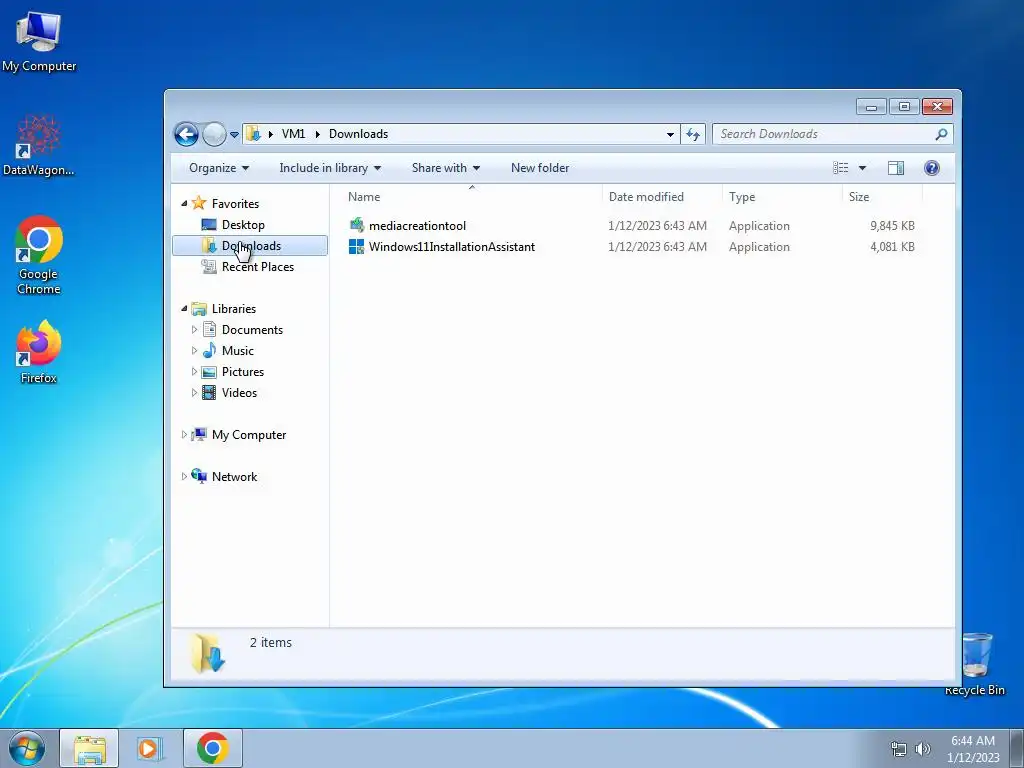This screenshot has height=768, width=1024.
Task: Click the Refresh button next to address bar
Action: 693,135
